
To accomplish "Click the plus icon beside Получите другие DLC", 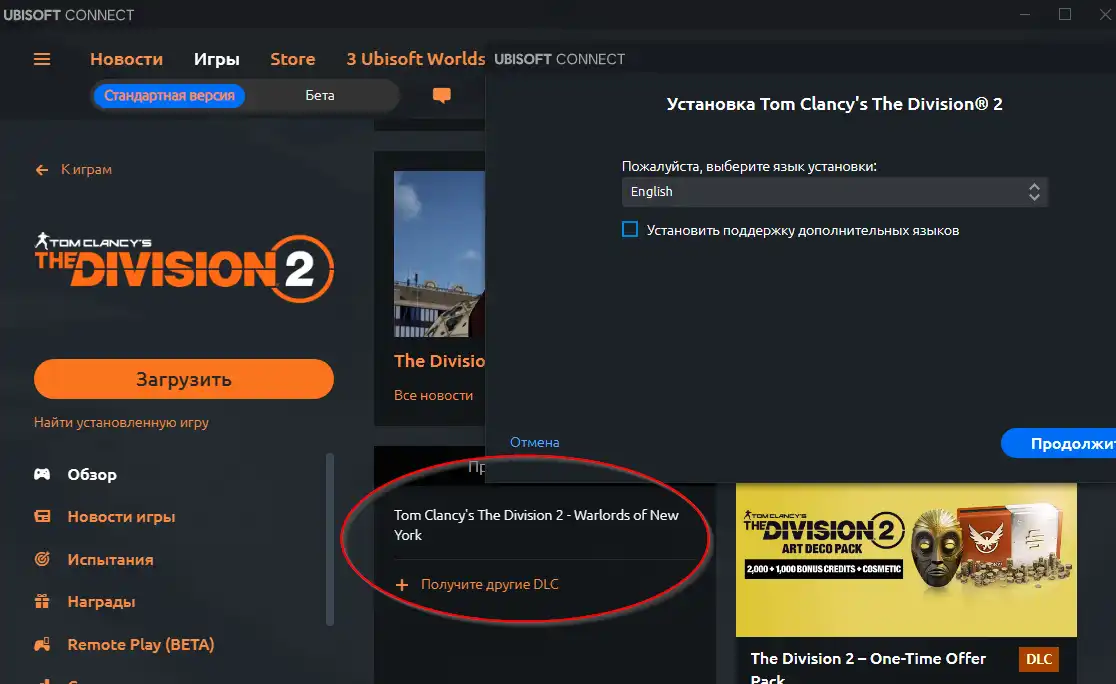I will coord(402,584).
